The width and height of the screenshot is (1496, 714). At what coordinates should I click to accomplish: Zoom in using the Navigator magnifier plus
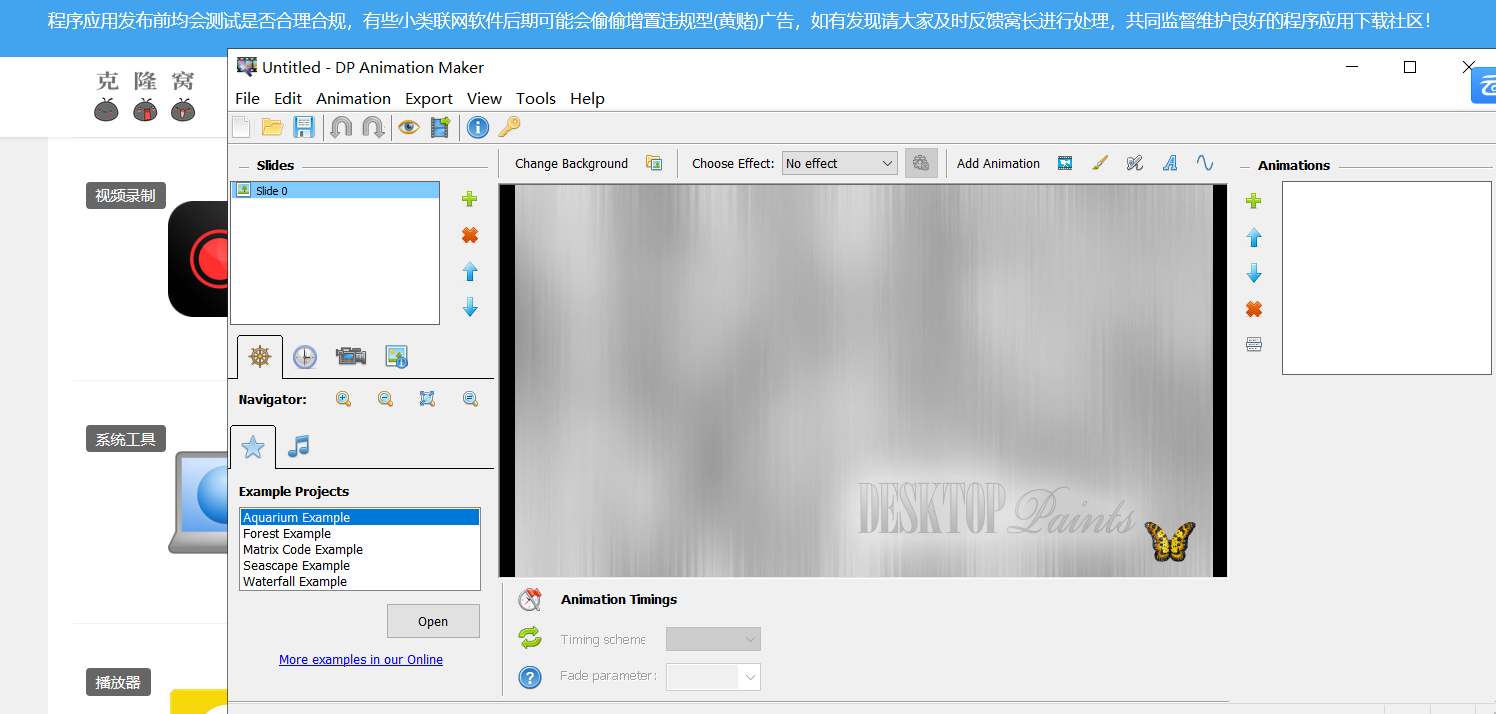click(x=343, y=399)
